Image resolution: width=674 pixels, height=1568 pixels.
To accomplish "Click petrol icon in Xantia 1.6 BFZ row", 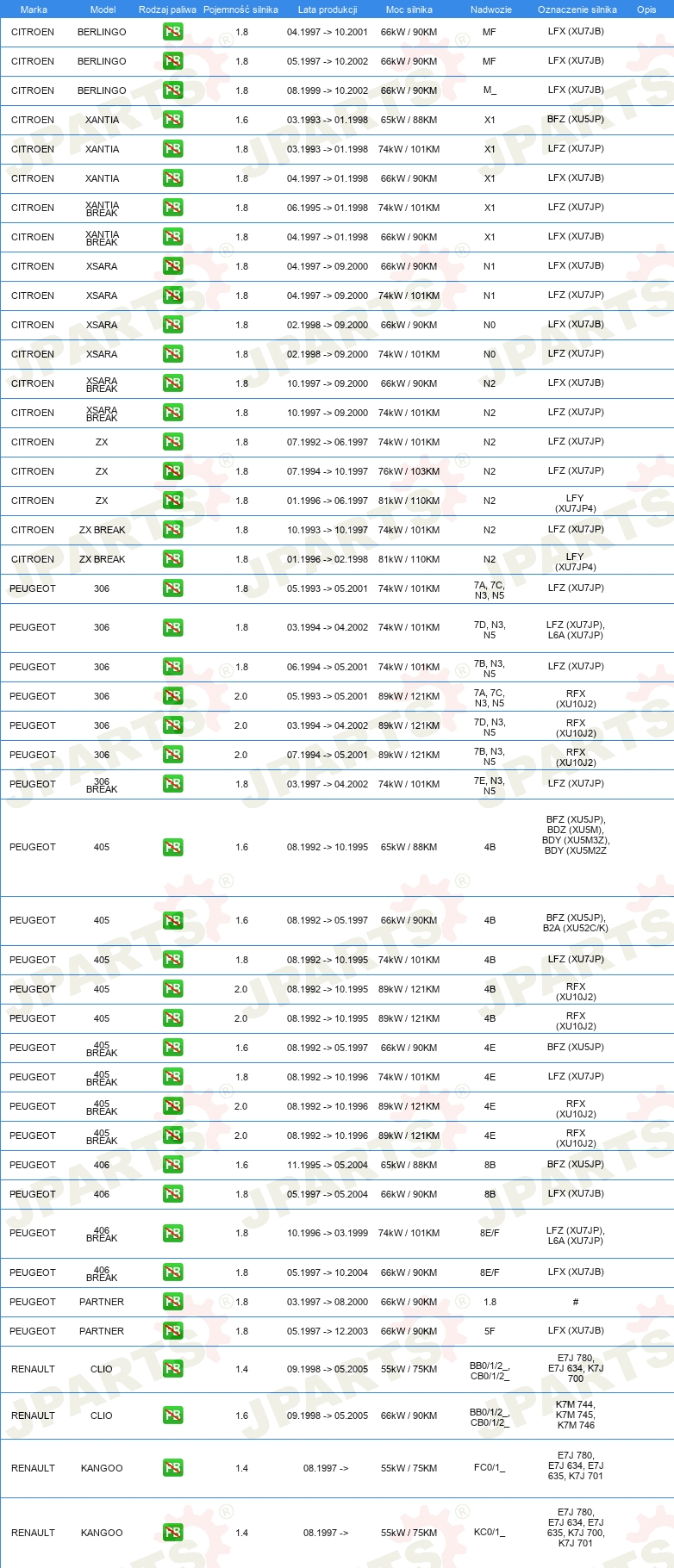I will pos(172,120).
